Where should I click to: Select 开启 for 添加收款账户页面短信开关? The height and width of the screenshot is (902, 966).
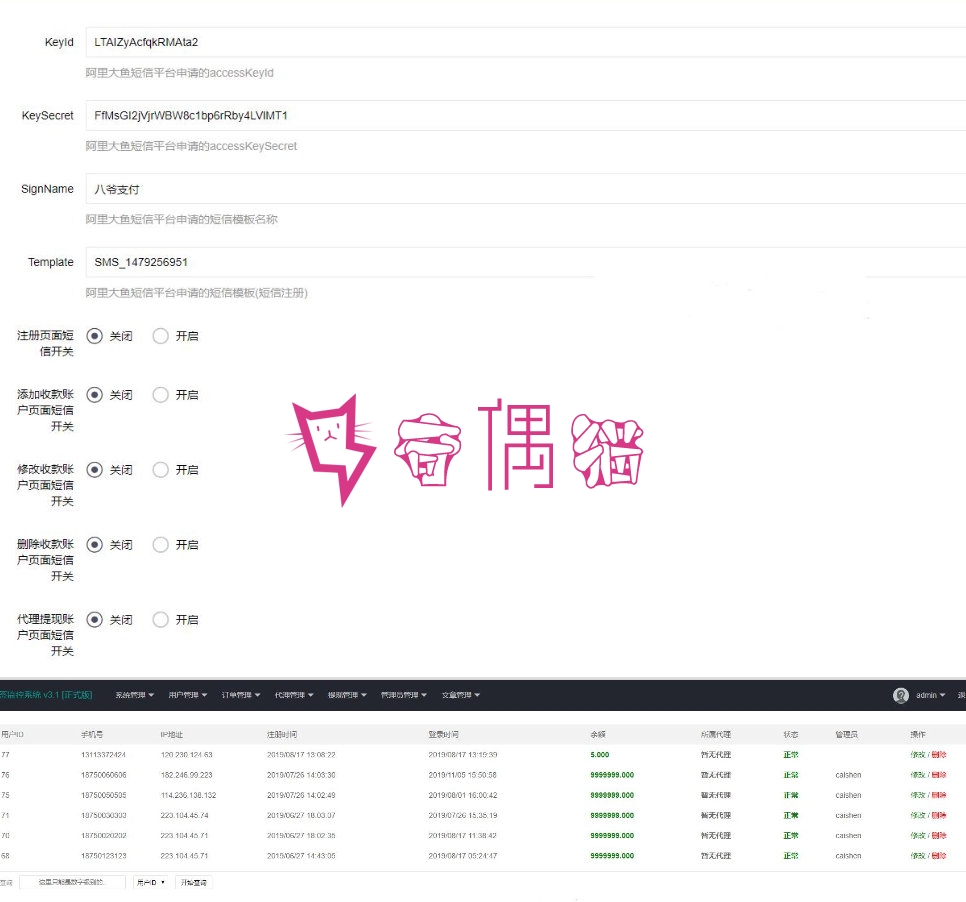160,395
